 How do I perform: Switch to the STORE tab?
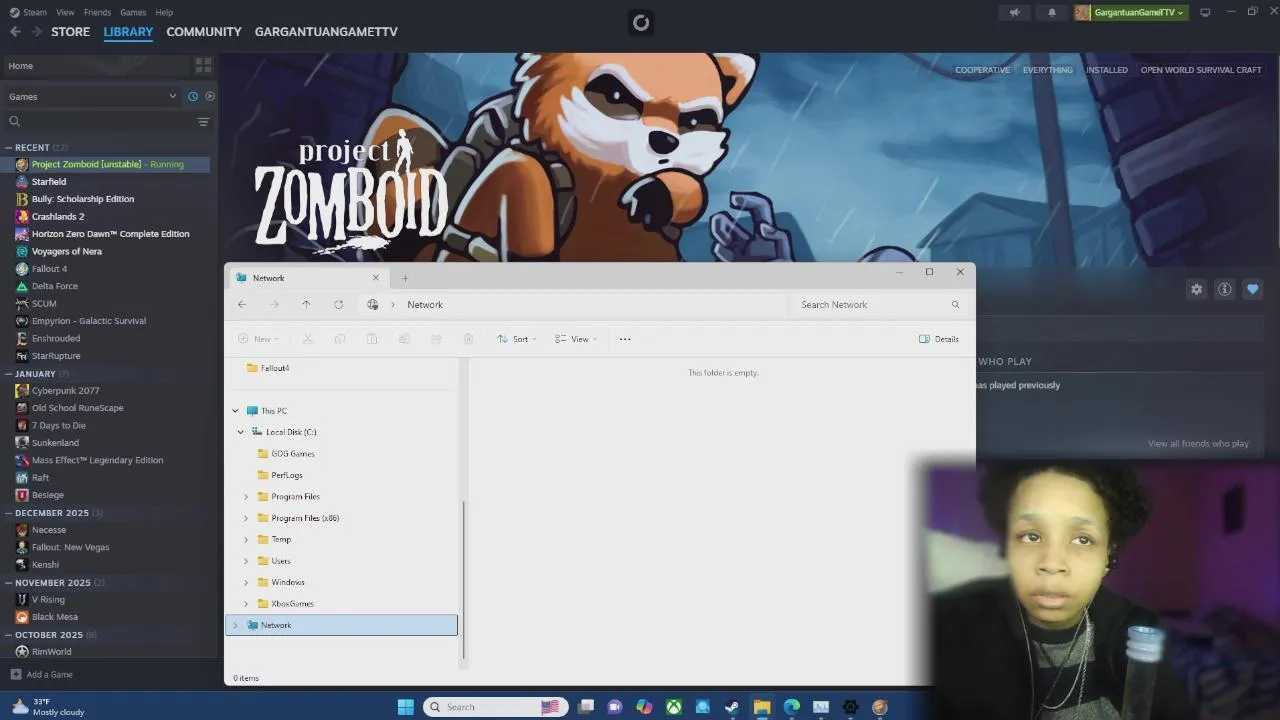coord(70,32)
